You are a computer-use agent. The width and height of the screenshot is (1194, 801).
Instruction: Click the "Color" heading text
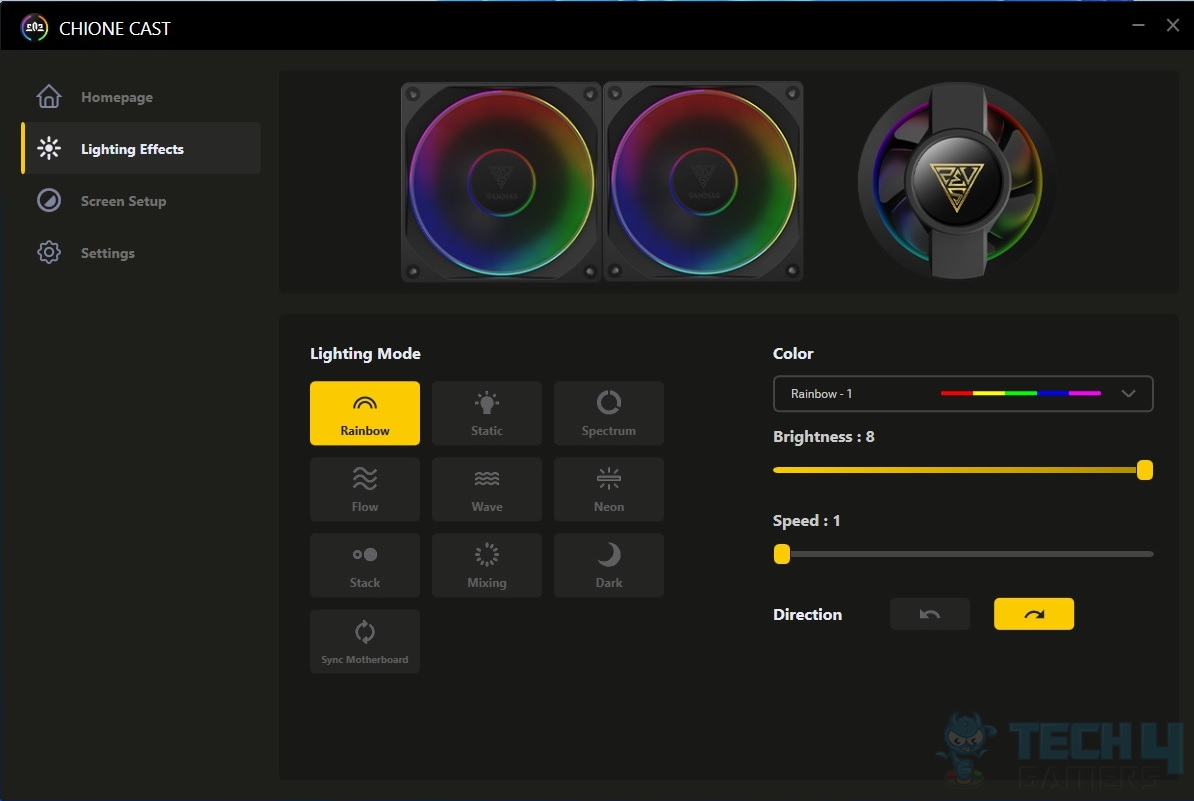[793, 353]
